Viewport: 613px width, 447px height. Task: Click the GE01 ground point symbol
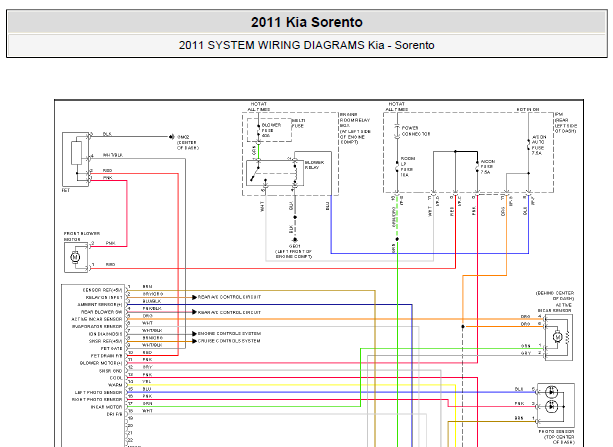295,240
